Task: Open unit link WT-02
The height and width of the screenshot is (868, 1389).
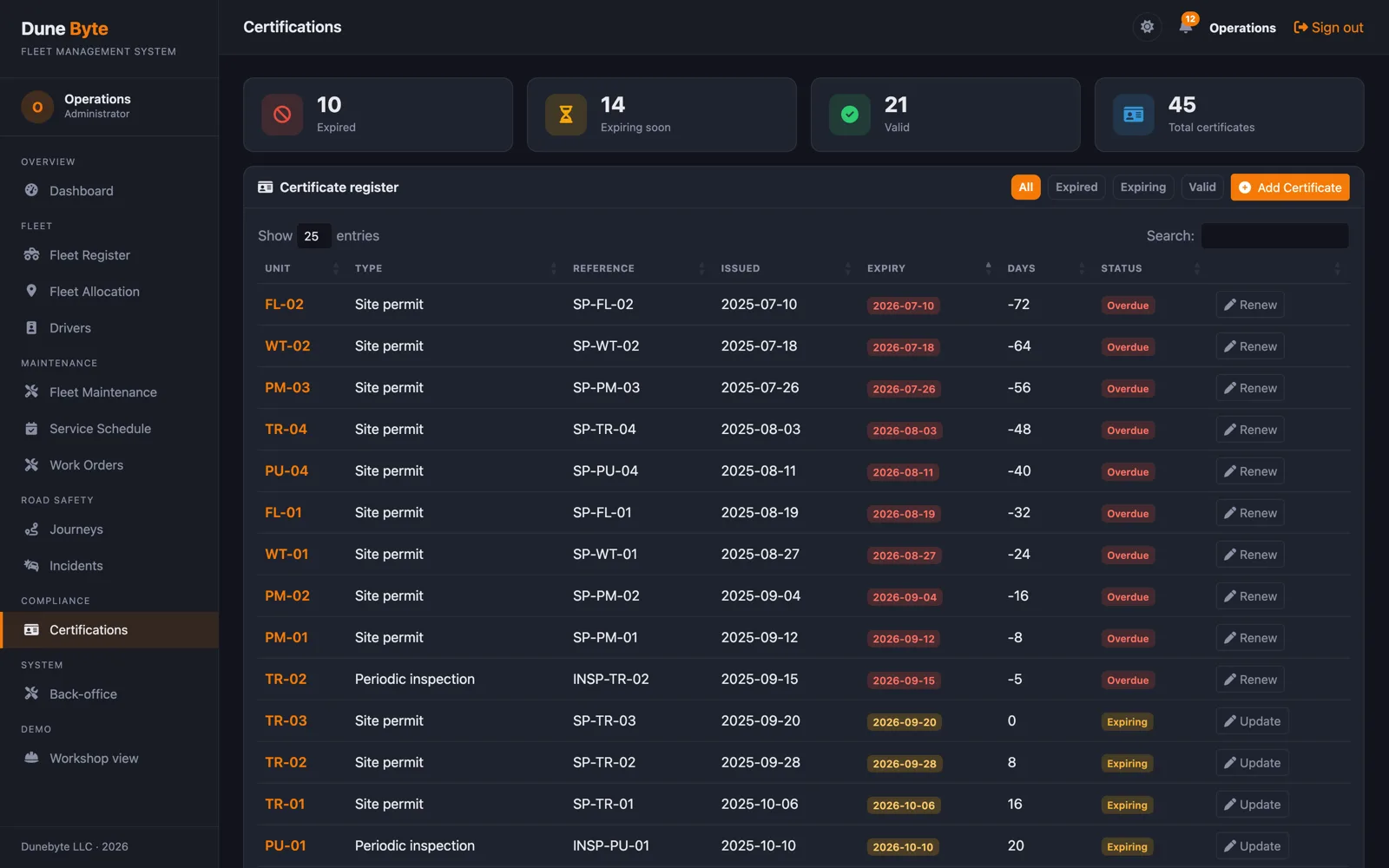Action: tap(287, 345)
